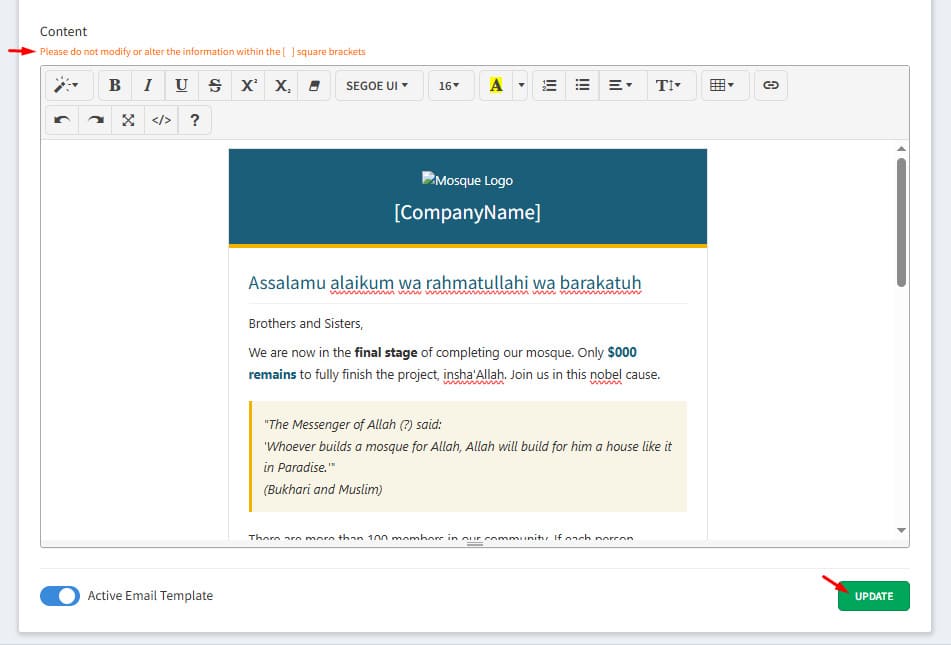951x645 pixels.
Task: Click the "The Messenger of Allah" quote line
Action: coord(353,425)
